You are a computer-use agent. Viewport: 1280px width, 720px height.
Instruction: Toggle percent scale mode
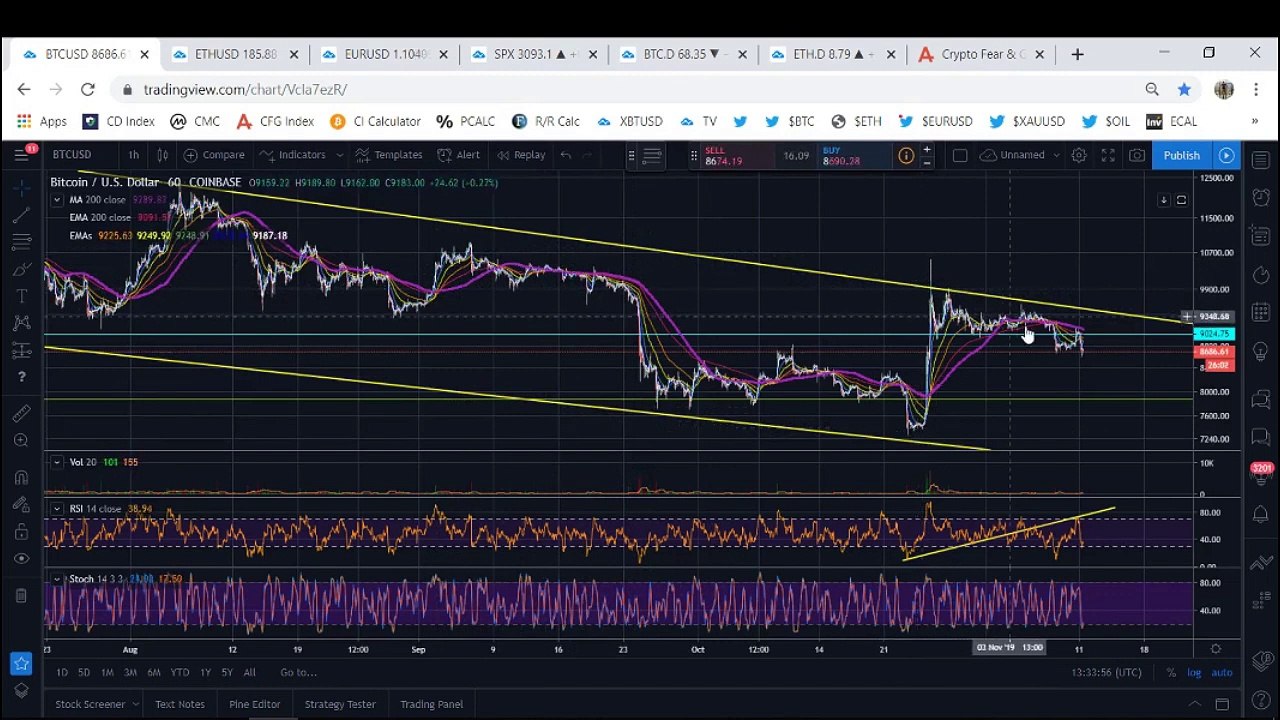tap(1171, 672)
